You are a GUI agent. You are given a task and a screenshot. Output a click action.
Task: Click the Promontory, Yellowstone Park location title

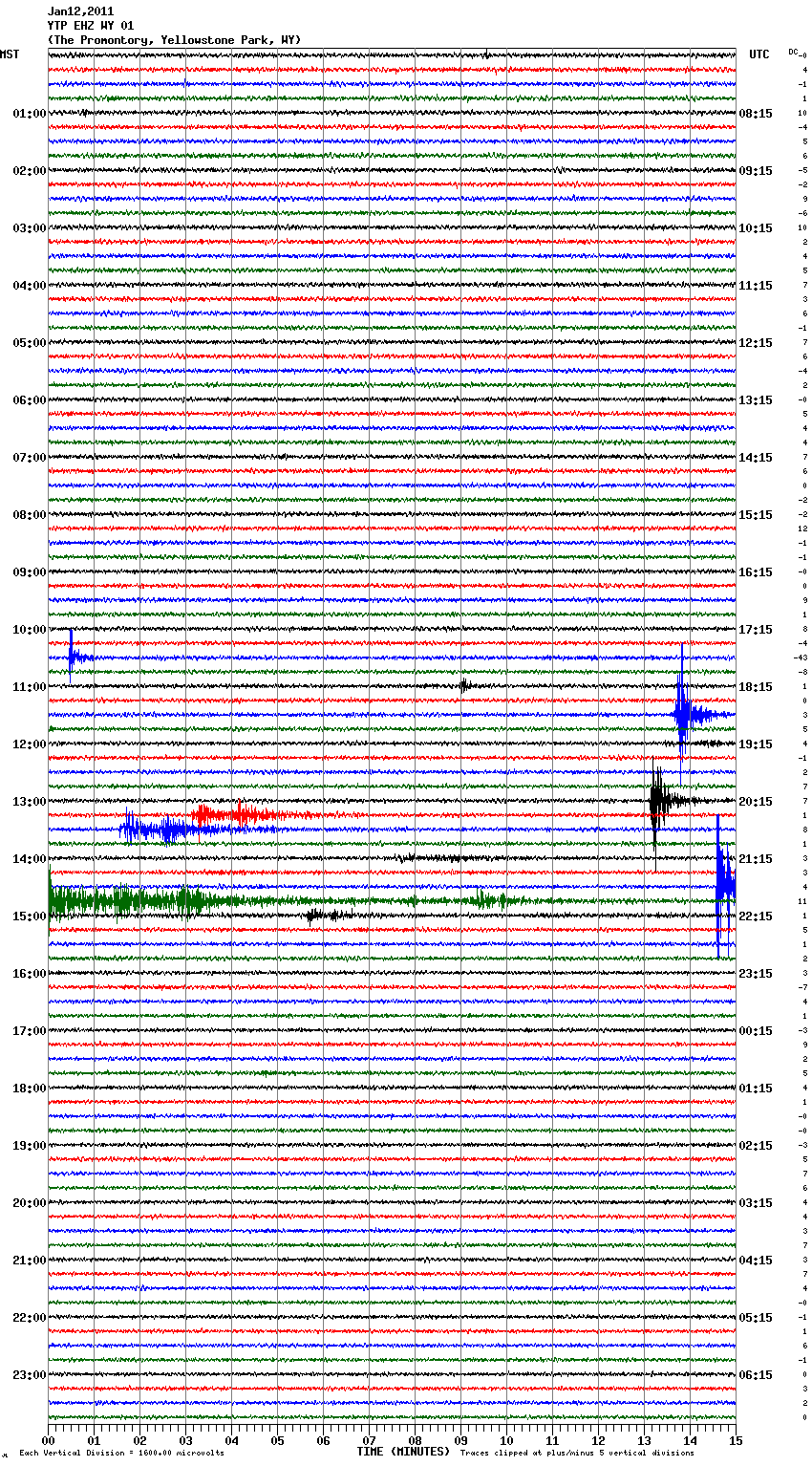174,40
